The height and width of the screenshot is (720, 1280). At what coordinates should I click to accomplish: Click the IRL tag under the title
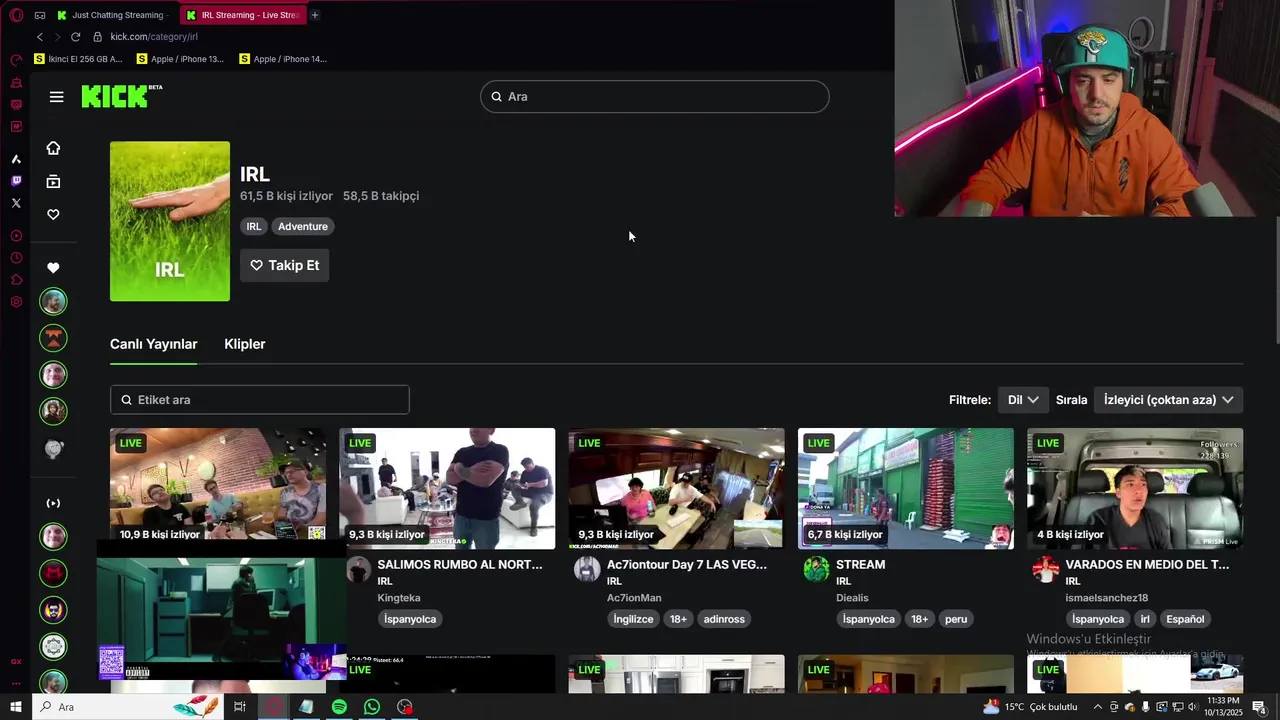click(254, 226)
